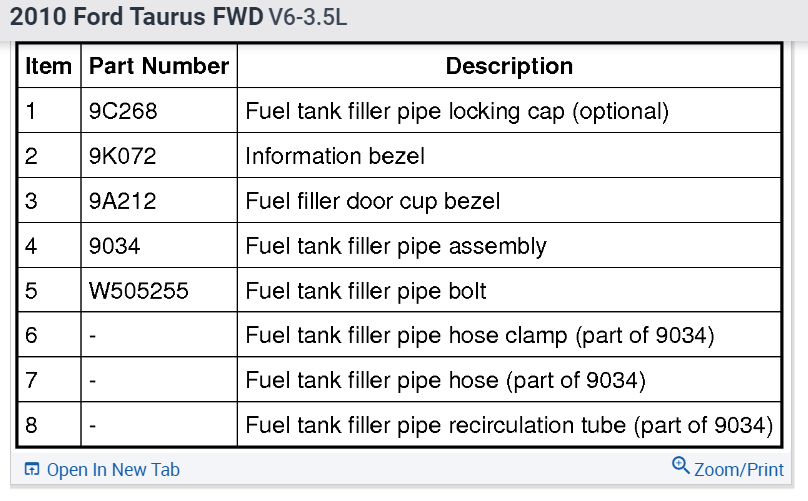The width and height of the screenshot is (808, 501).
Task: Click the Zoom/Print link text
Action: pyautogui.click(x=739, y=469)
